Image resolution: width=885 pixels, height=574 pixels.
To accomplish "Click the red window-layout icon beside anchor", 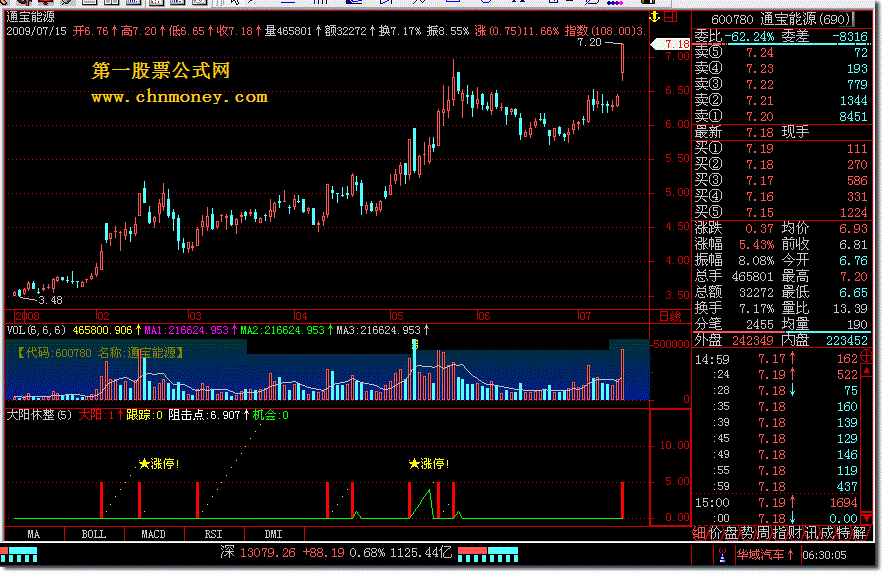I will point(671,17).
